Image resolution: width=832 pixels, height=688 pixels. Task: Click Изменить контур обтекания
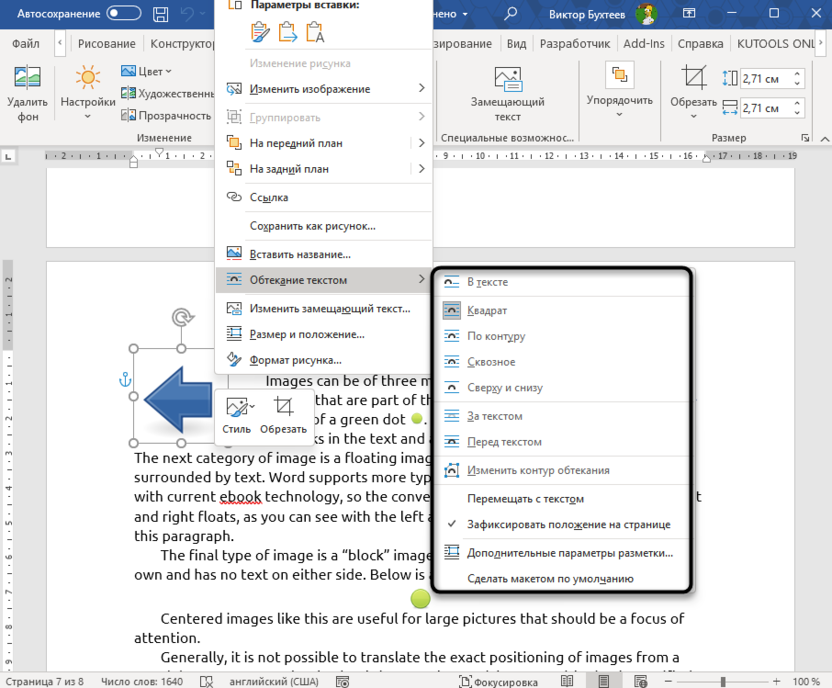point(562,471)
